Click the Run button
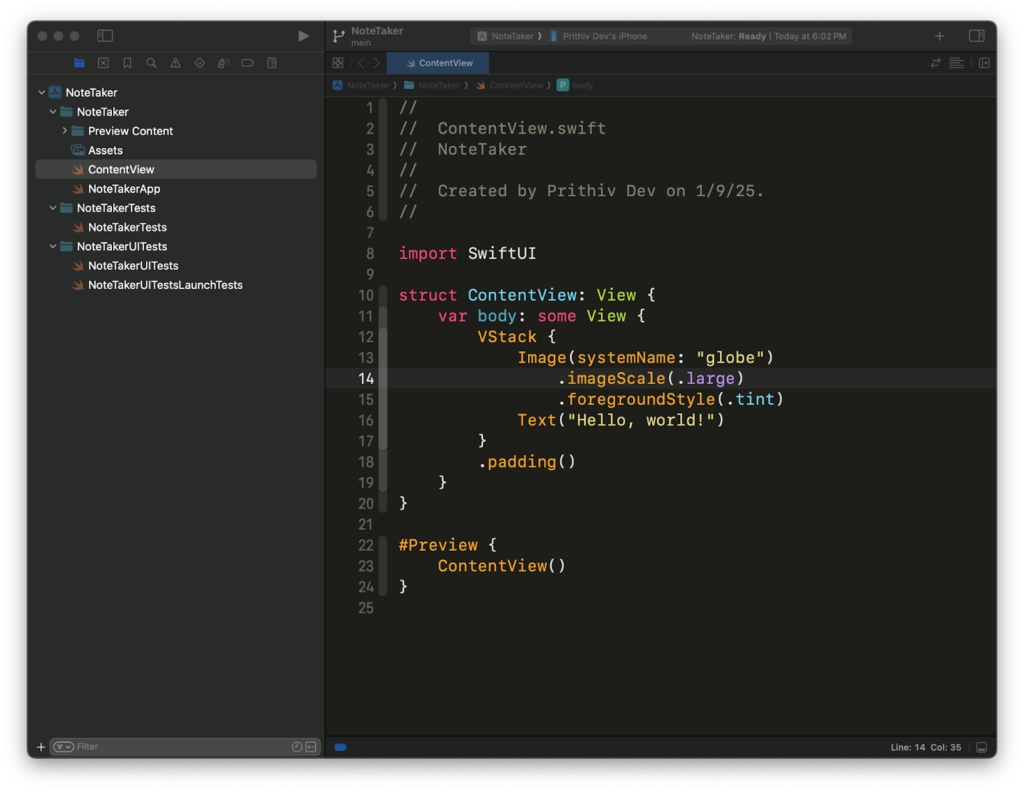The width and height of the screenshot is (1024, 792). [303, 35]
